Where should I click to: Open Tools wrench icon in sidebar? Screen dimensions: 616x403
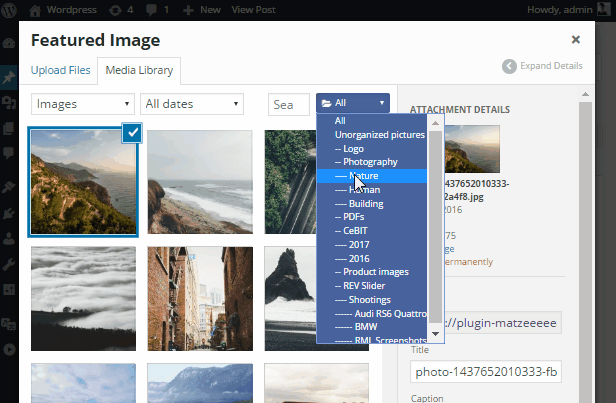click(9, 264)
